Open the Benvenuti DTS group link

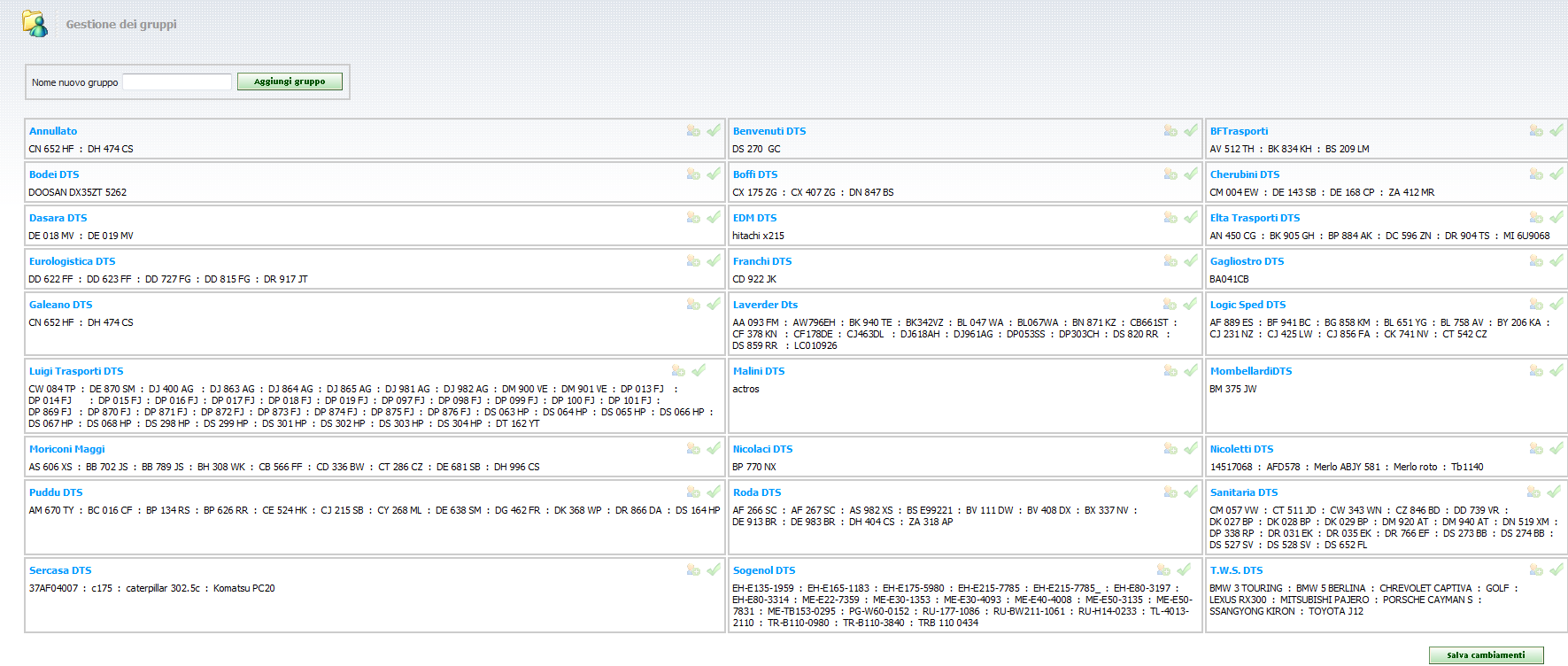[x=769, y=131]
